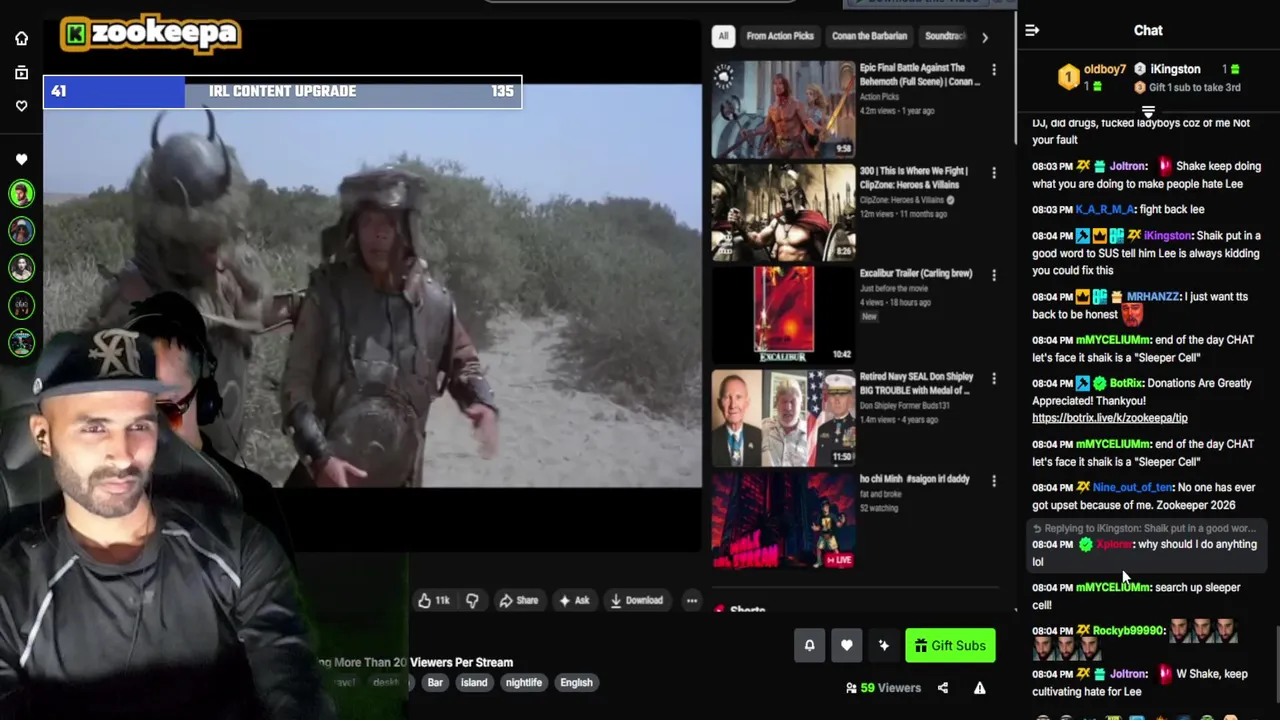Click the nightlife stream tag
1280x720 pixels.
click(524, 683)
